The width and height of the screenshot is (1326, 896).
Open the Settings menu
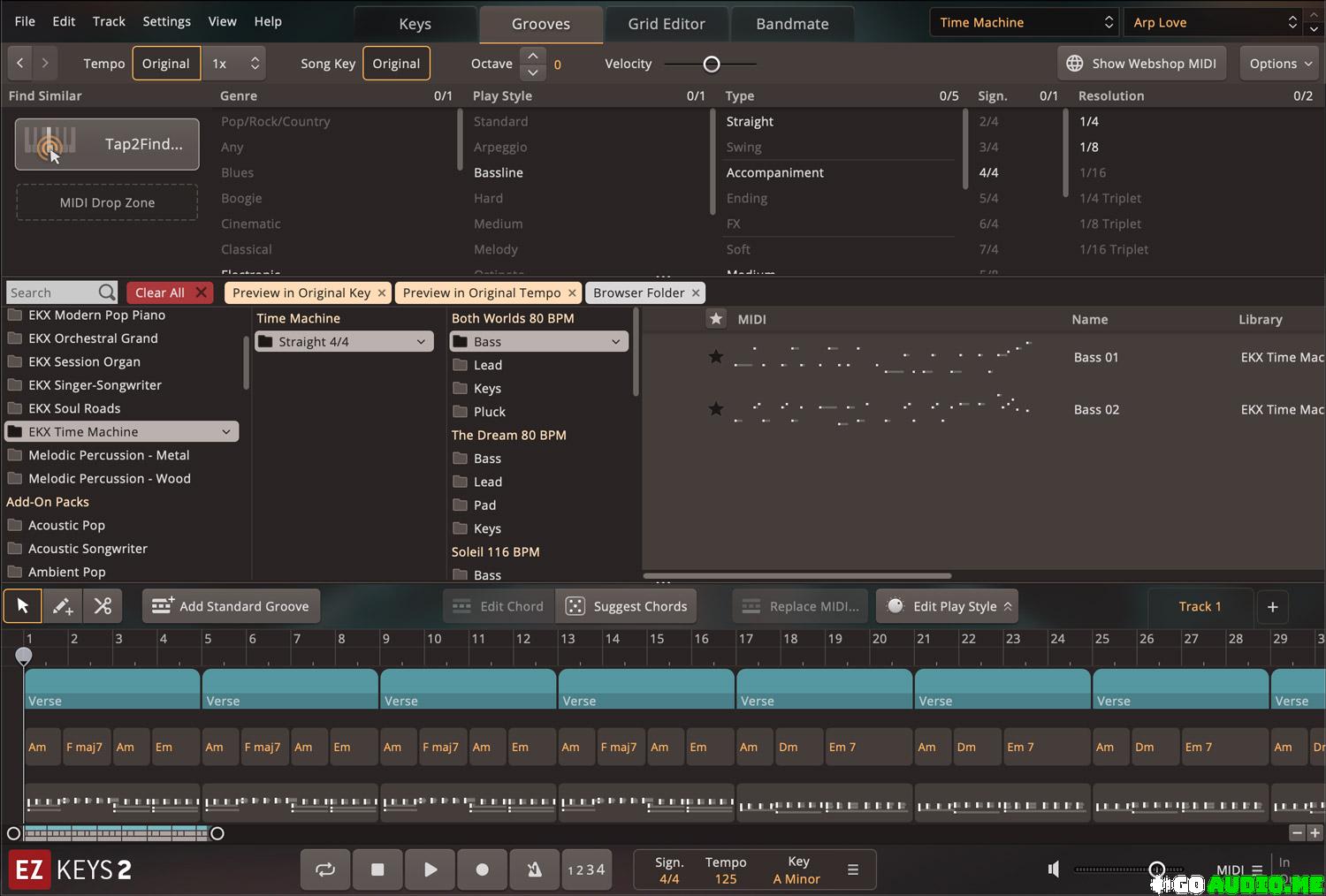tap(166, 21)
